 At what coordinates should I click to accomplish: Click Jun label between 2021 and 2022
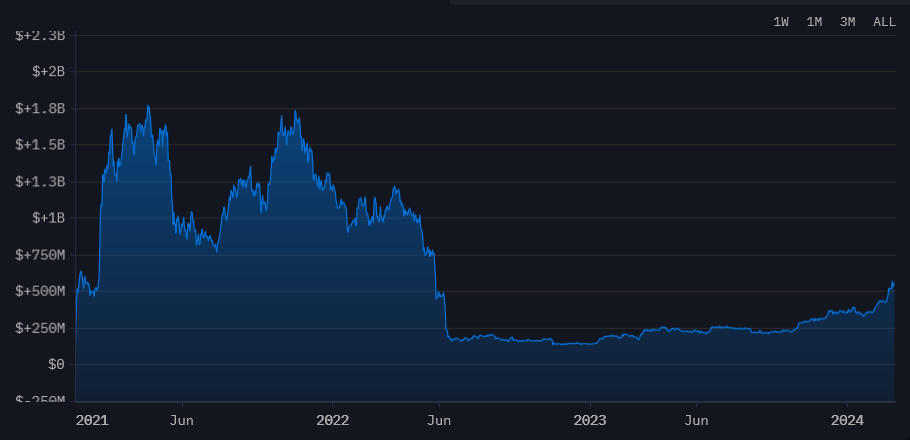tap(181, 419)
